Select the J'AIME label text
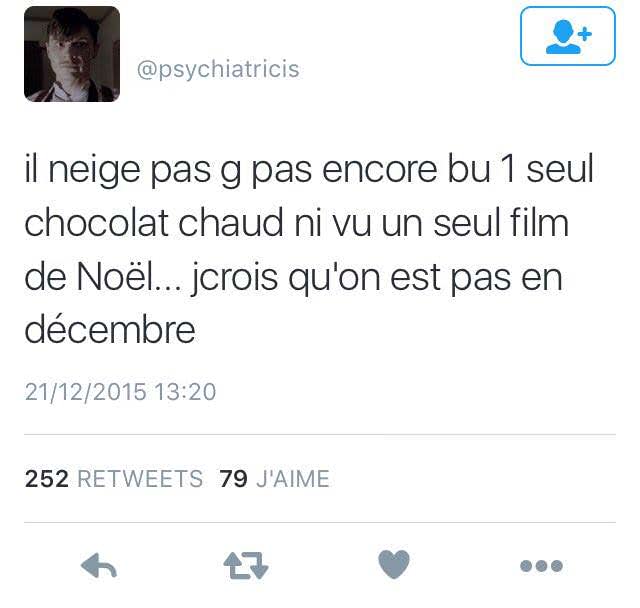The width and height of the screenshot is (640, 608). click(293, 479)
